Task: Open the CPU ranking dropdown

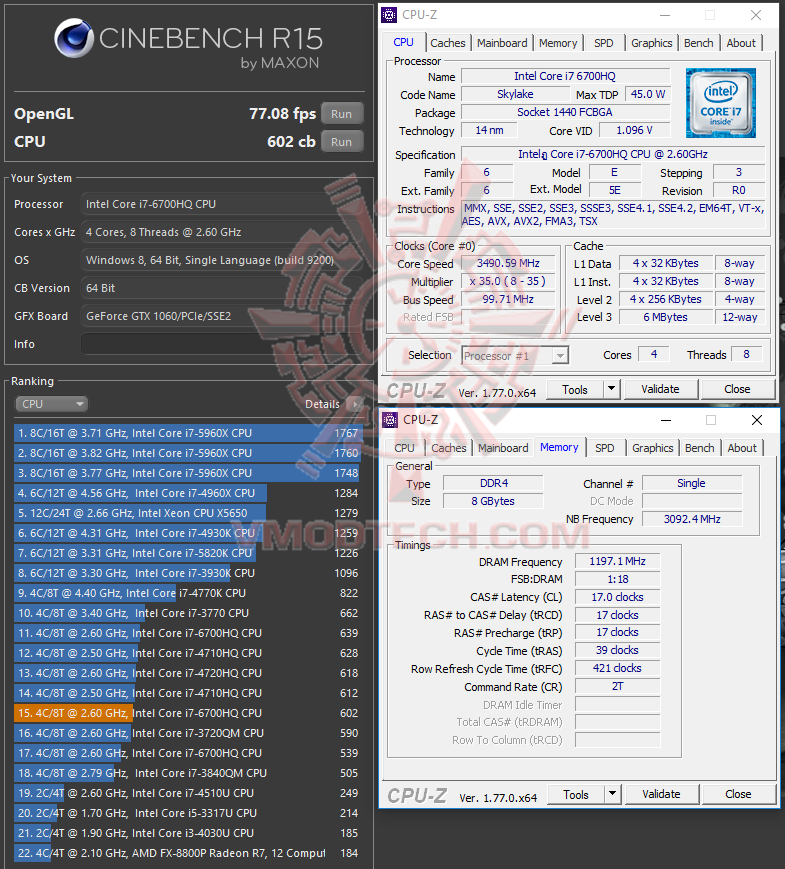Action: pyautogui.click(x=52, y=404)
